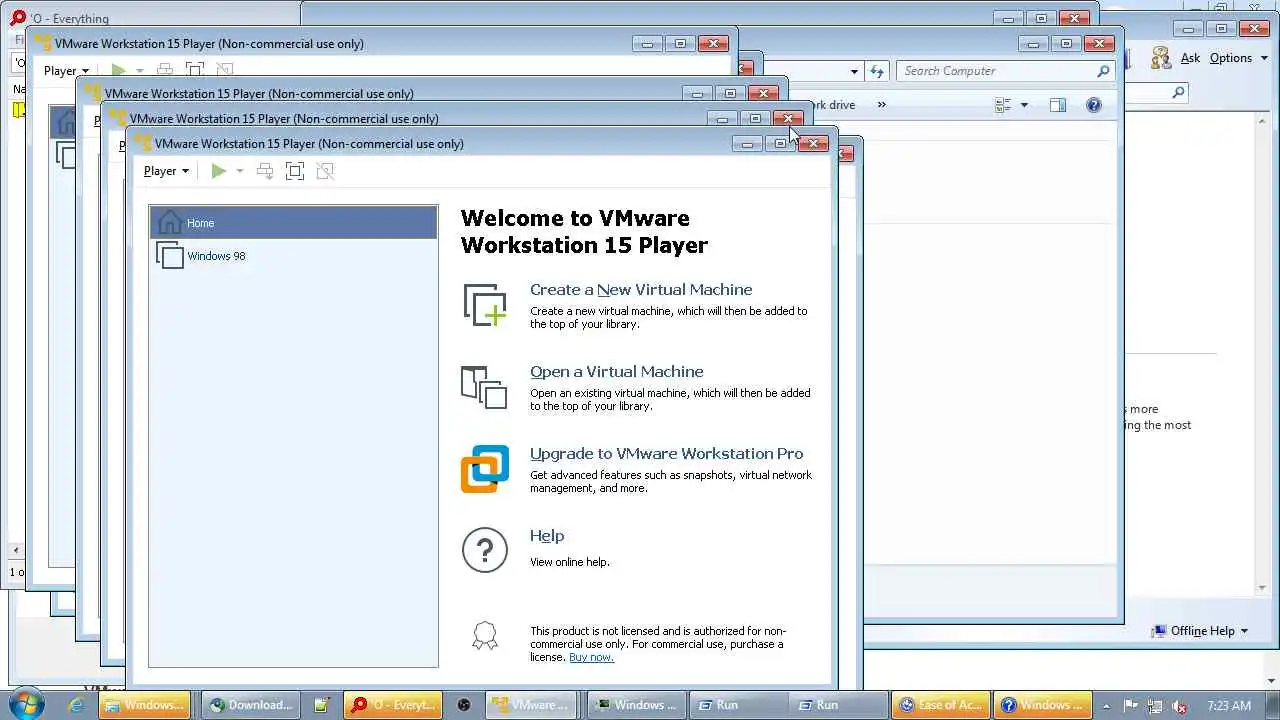The image size is (1280, 720).
Task: Click the license ribbon icon near Buy now
Action: (485, 636)
